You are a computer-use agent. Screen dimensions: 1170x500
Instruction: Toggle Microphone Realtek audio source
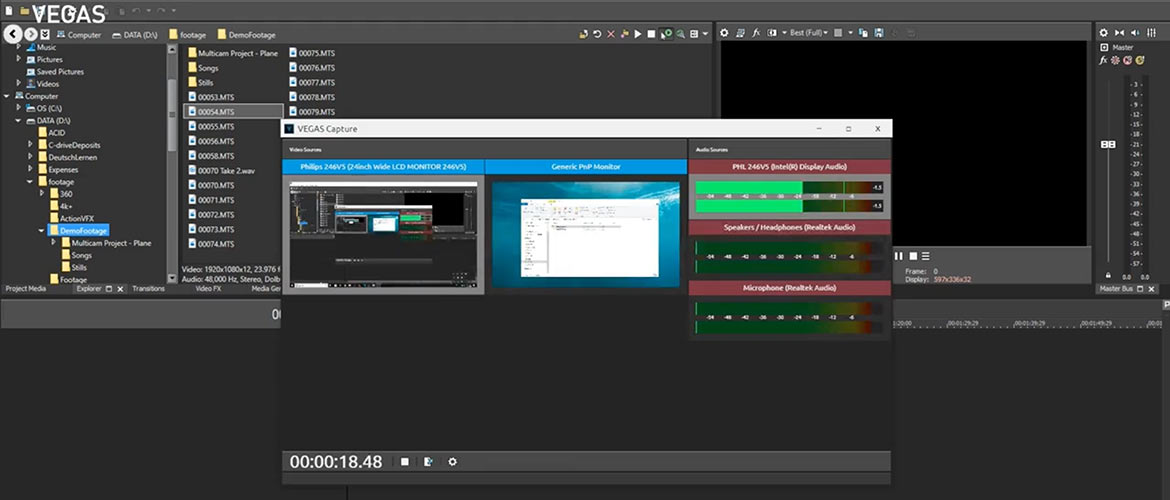pyautogui.click(x=789, y=287)
